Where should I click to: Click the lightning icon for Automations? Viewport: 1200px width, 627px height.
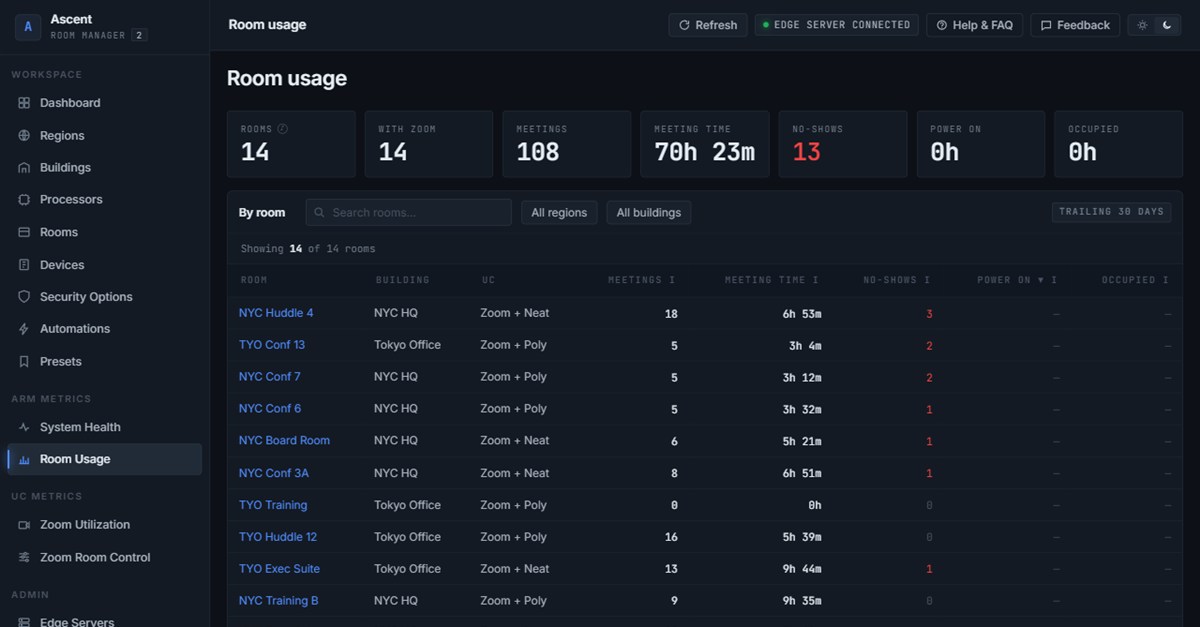coord(24,329)
